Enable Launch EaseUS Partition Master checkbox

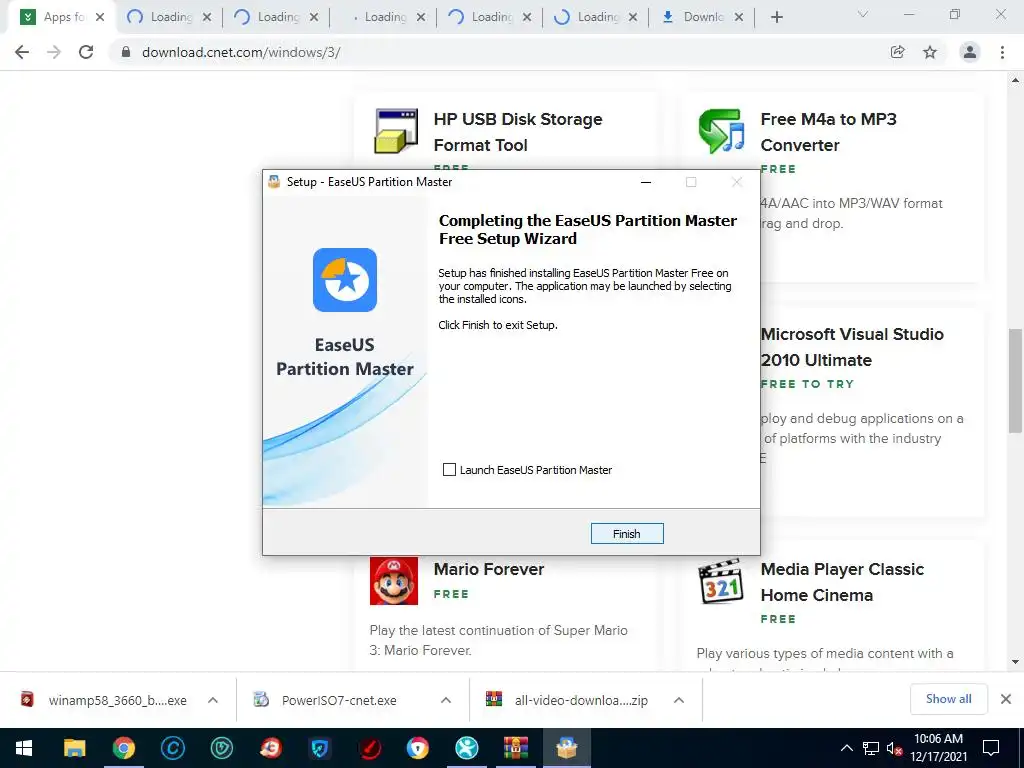[449, 470]
